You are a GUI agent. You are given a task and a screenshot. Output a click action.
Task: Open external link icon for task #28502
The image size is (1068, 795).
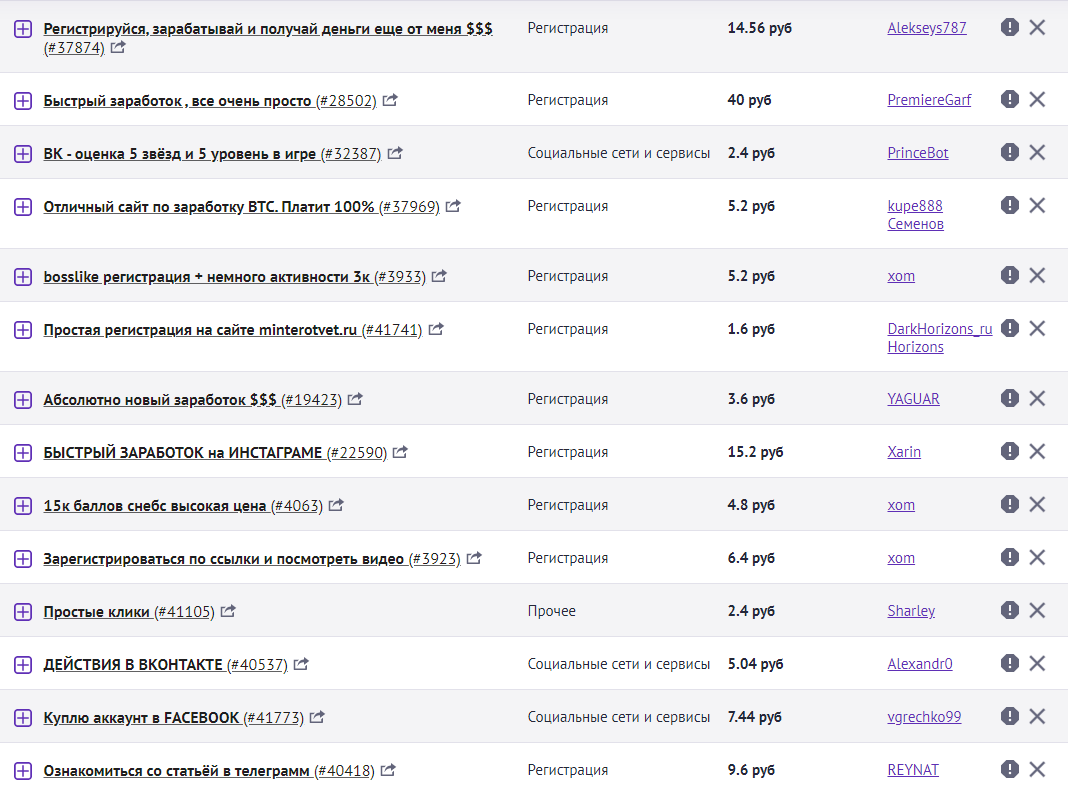(x=390, y=100)
